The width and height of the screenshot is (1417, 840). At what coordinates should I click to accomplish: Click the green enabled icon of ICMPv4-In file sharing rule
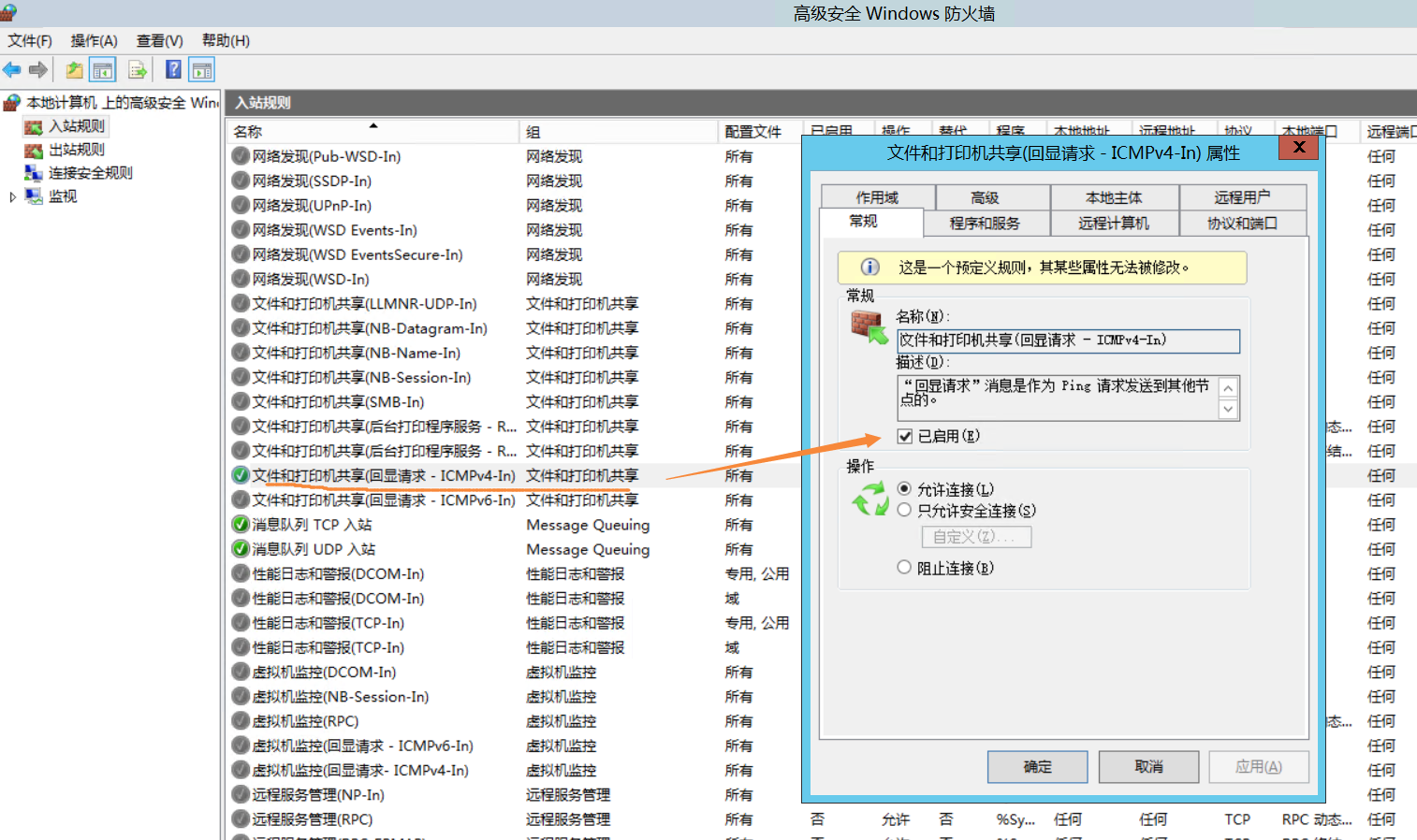[x=241, y=475]
